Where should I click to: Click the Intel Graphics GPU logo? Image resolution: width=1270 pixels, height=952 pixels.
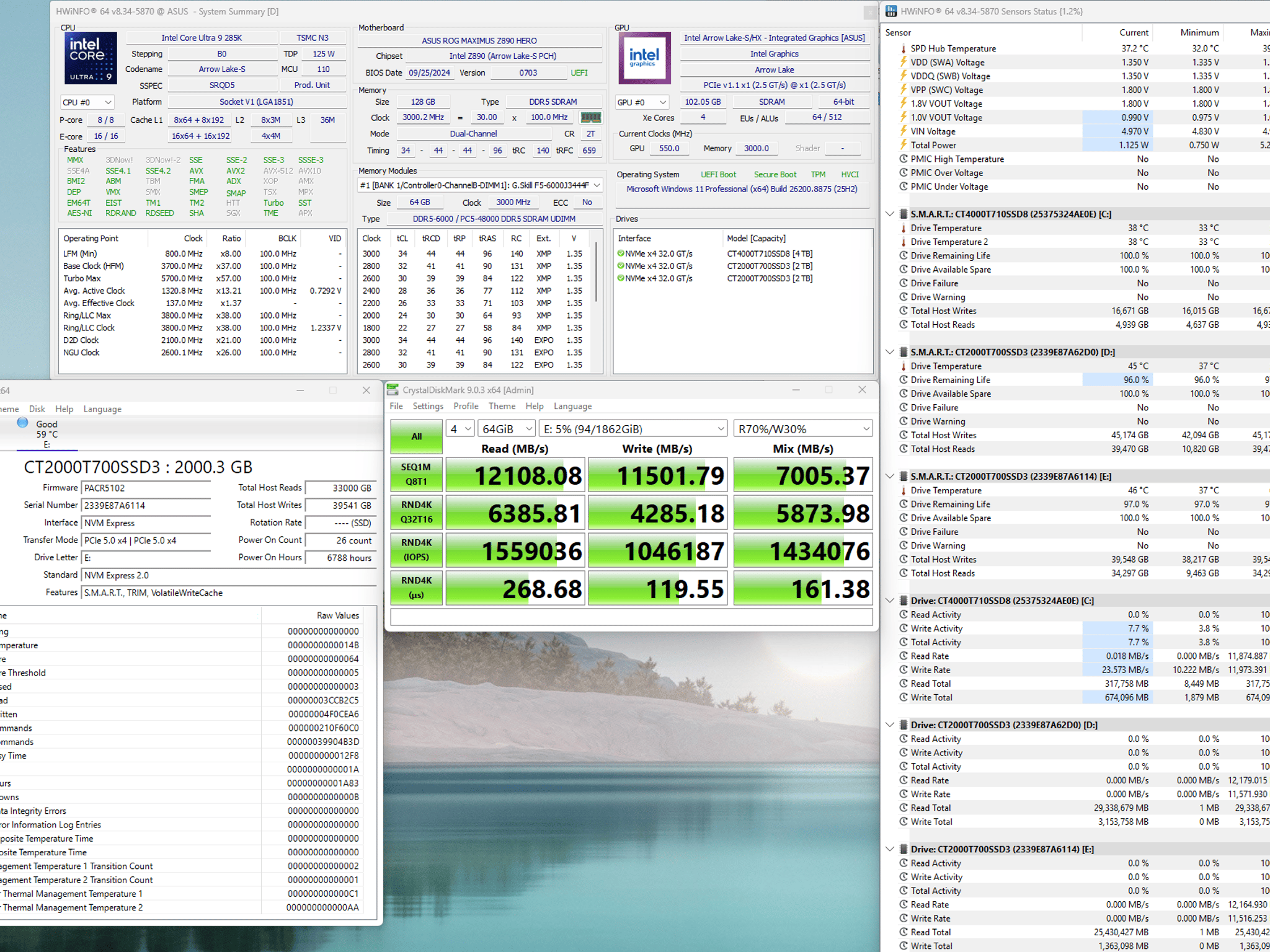tap(644, 58)
